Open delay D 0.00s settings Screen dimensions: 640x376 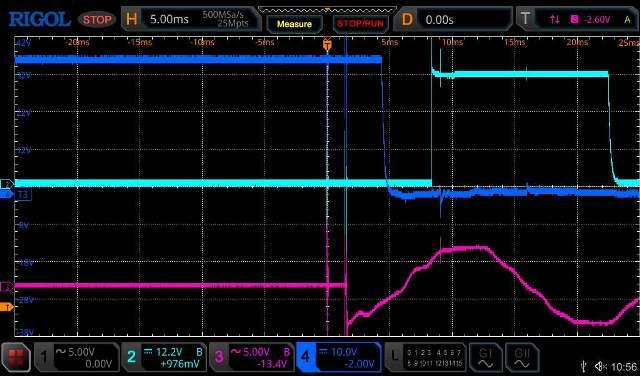click(x=453, y=19)
